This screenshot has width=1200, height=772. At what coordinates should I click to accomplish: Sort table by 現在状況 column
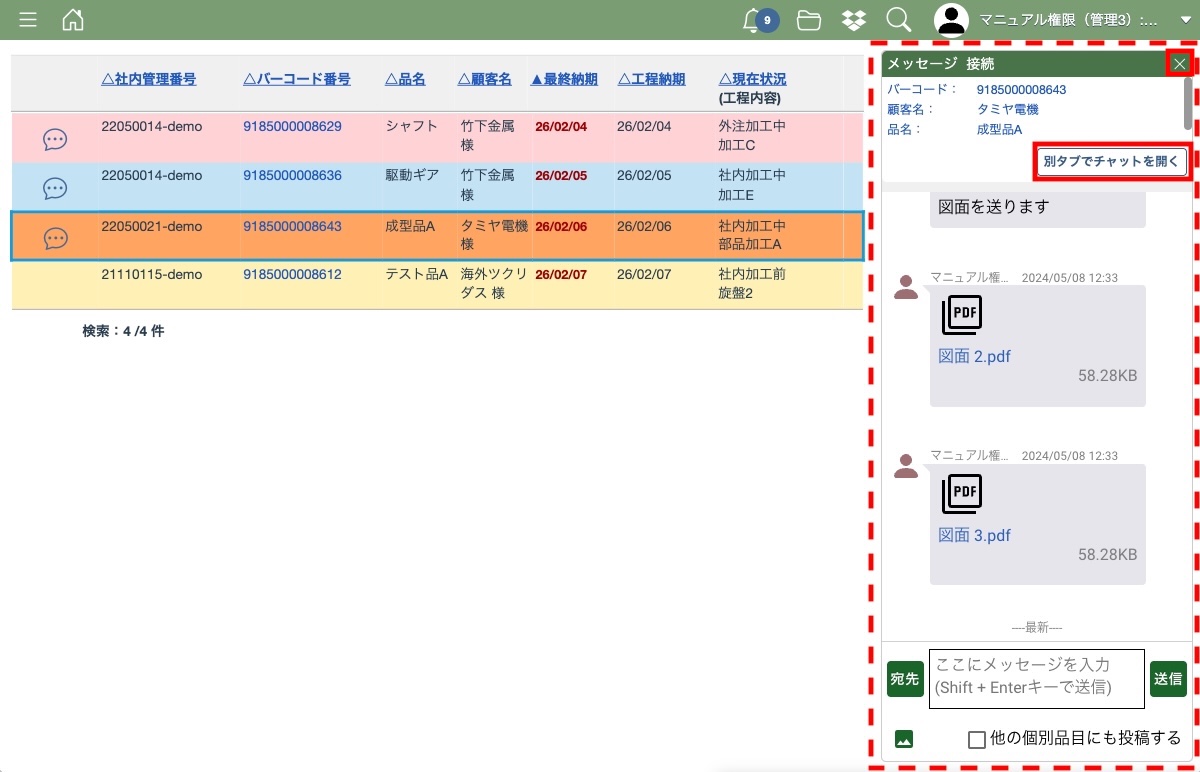[753, 79]
